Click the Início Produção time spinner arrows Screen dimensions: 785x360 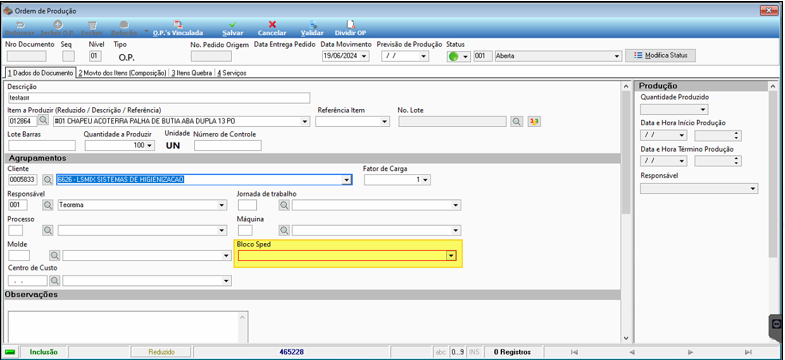[736, 135]
